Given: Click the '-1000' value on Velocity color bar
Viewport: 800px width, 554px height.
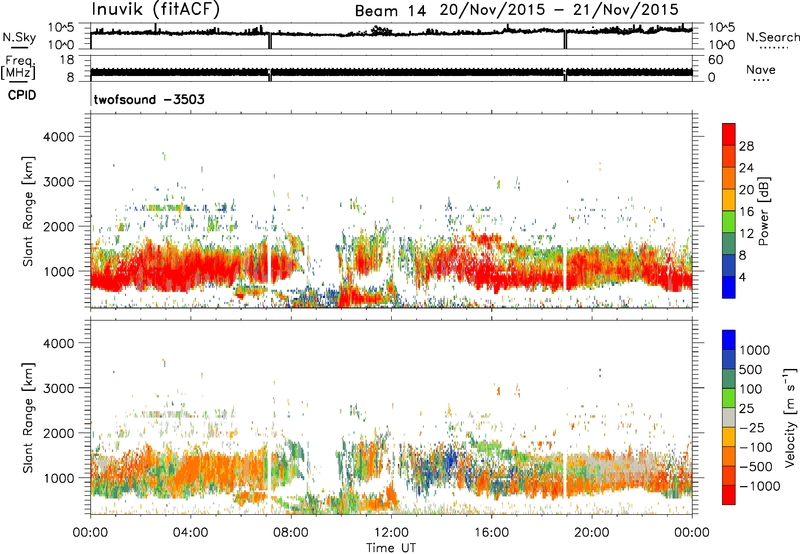Looking at the screenshot, I should pyautogui.click(x=759, y=486).
